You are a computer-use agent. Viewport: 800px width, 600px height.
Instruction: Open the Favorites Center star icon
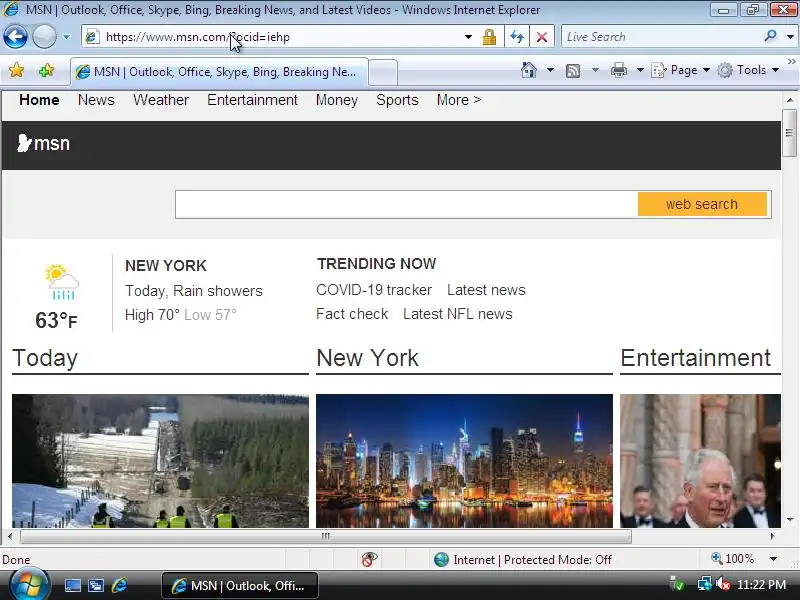pyautogui.click(x=16, y=70)
